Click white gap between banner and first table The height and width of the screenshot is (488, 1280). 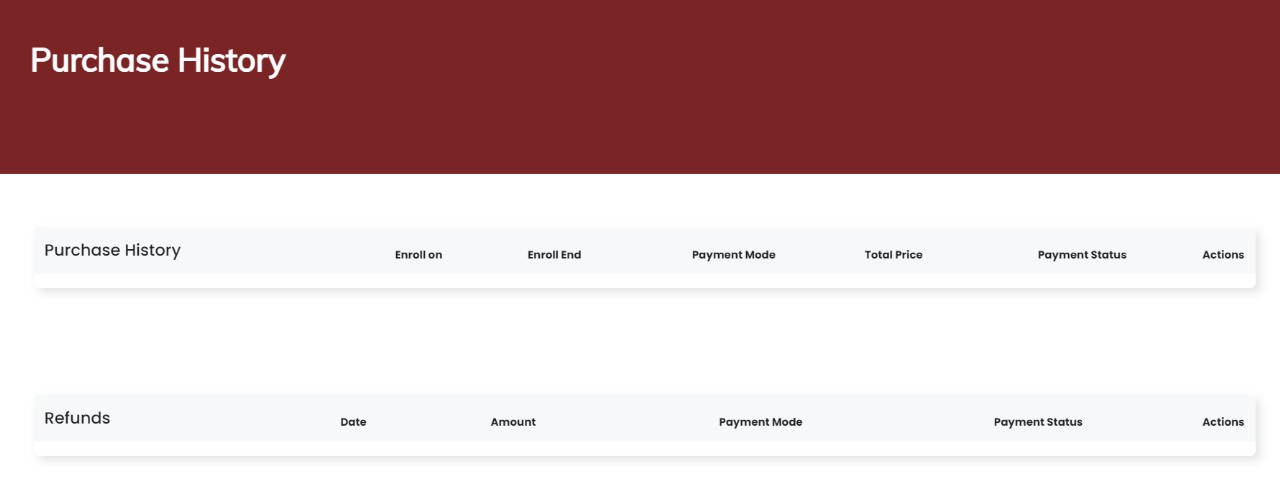pos(640,200)
